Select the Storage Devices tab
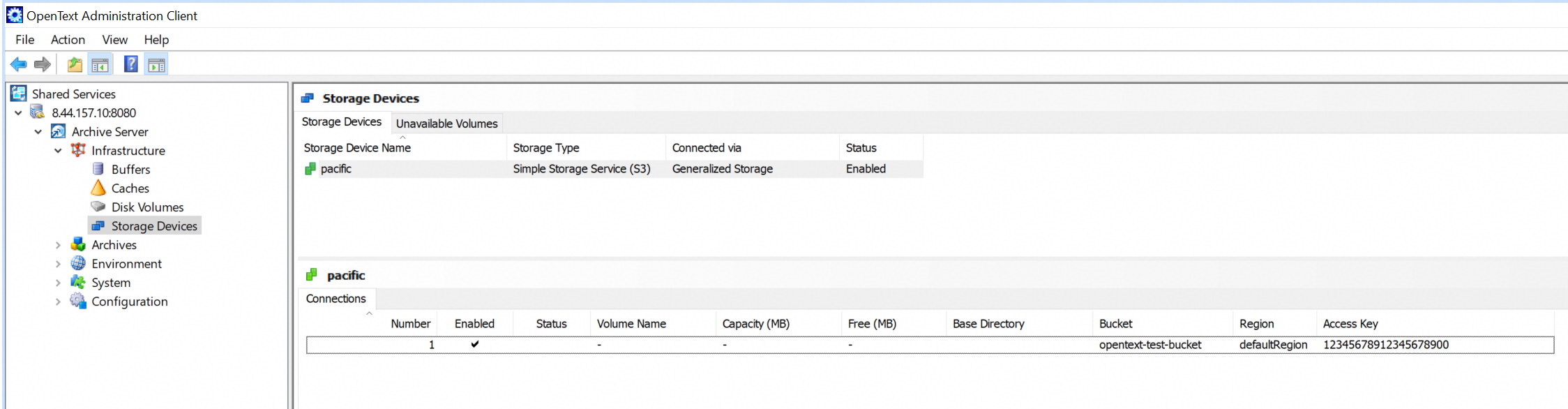1568x409 pixels. pos(342,122)
